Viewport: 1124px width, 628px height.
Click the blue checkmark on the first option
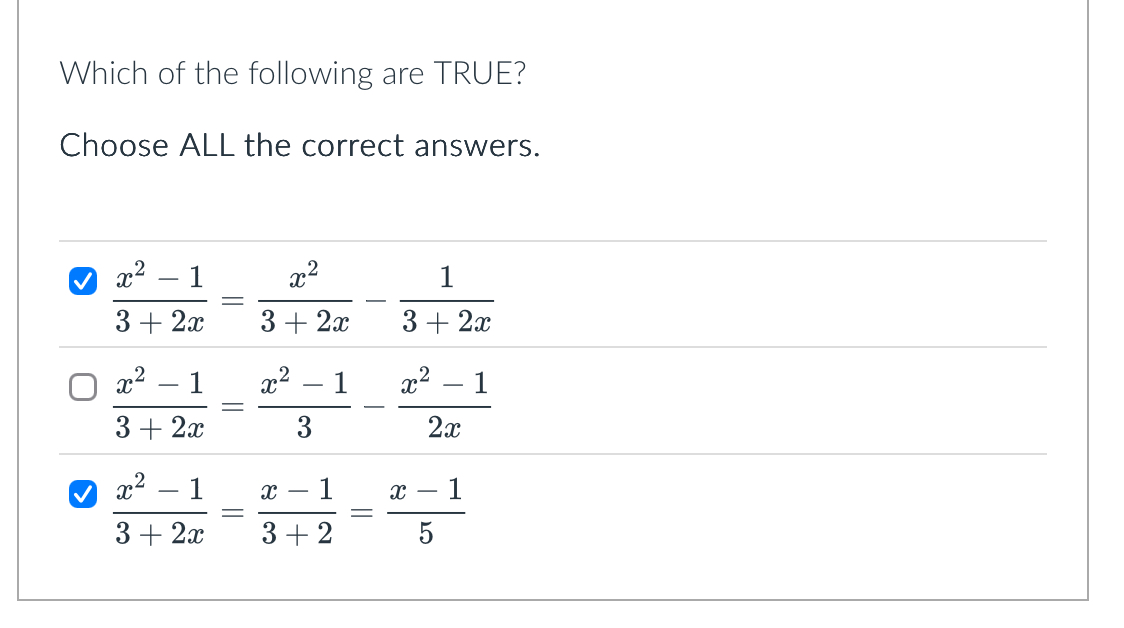(x=82, y=284)
